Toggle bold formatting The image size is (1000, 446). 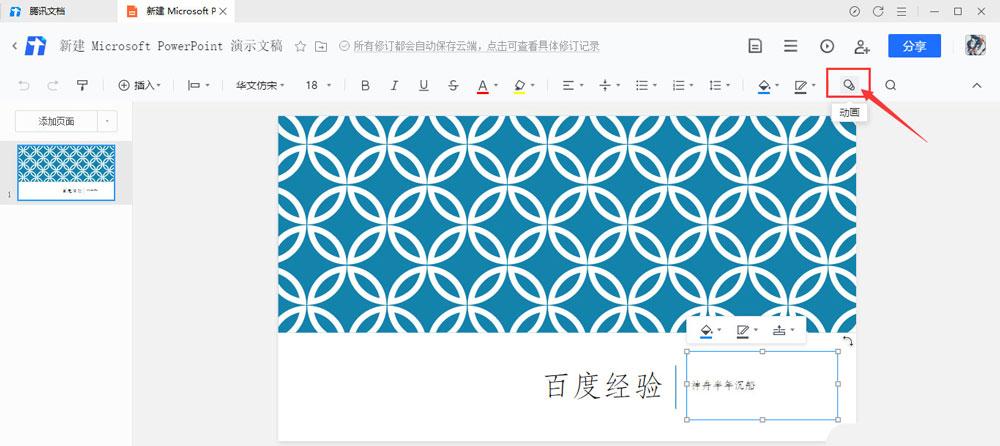click(x=365, y=86)
